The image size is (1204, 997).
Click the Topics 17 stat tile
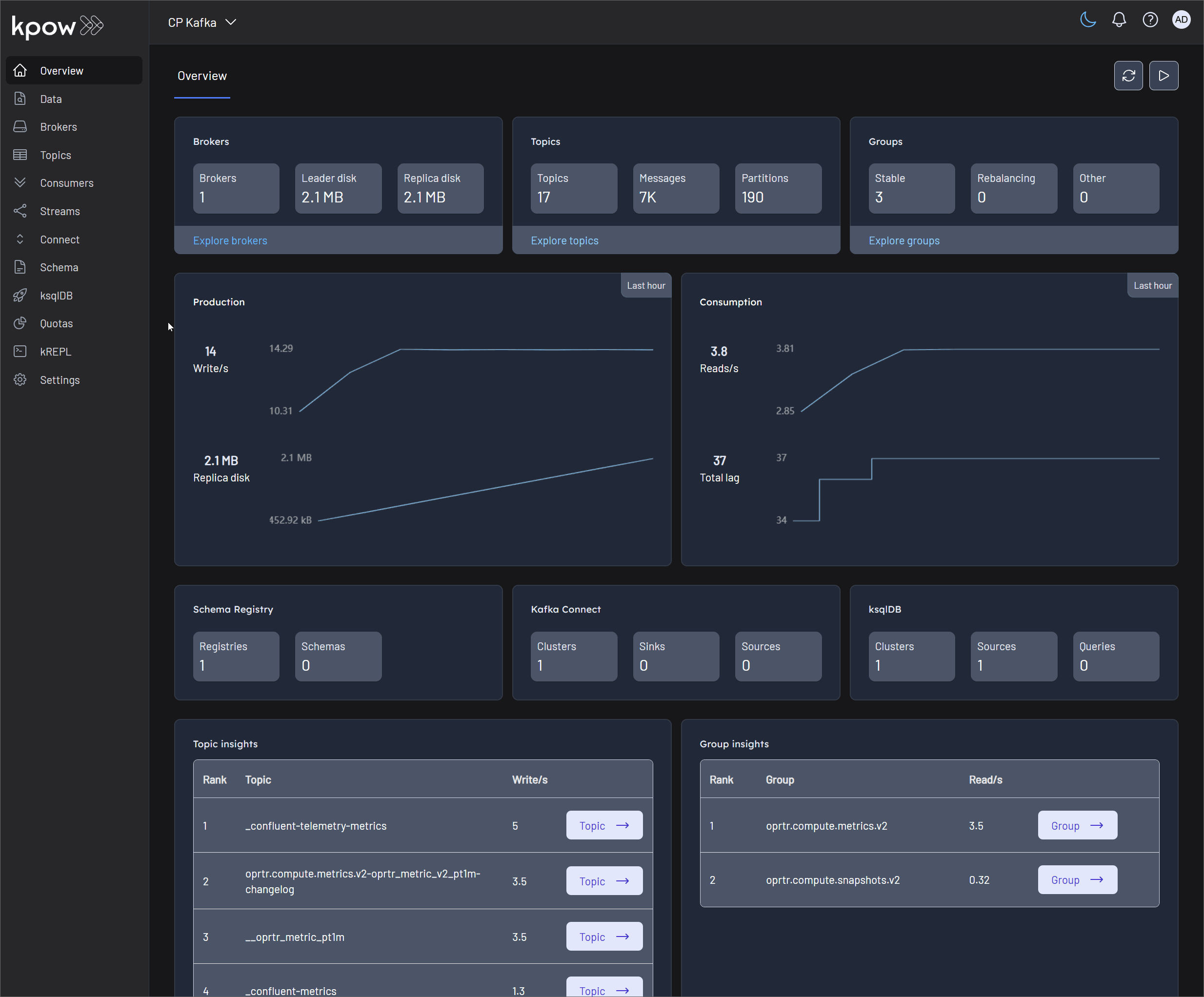[574, 189]
